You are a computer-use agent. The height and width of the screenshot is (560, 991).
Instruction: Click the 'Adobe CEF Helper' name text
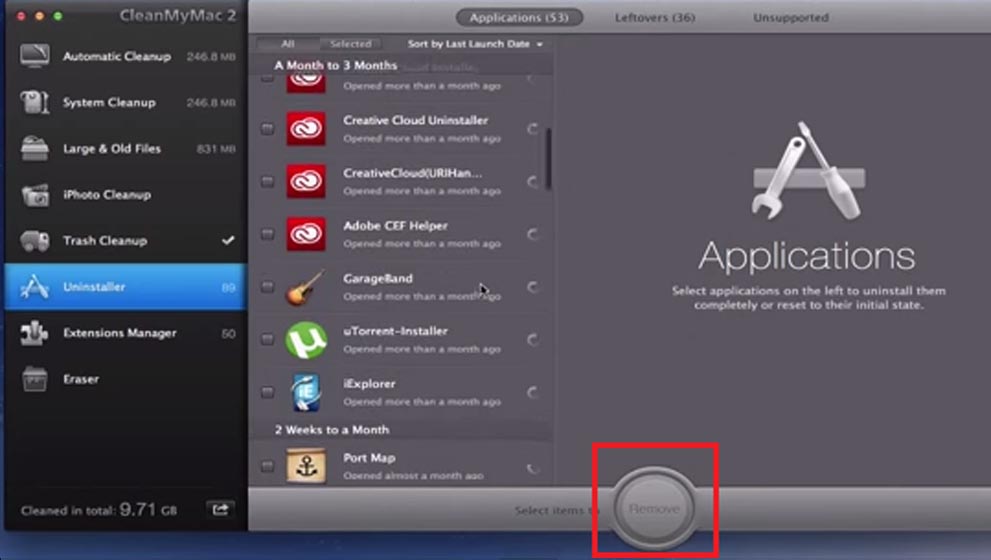[x=396, y=226]
